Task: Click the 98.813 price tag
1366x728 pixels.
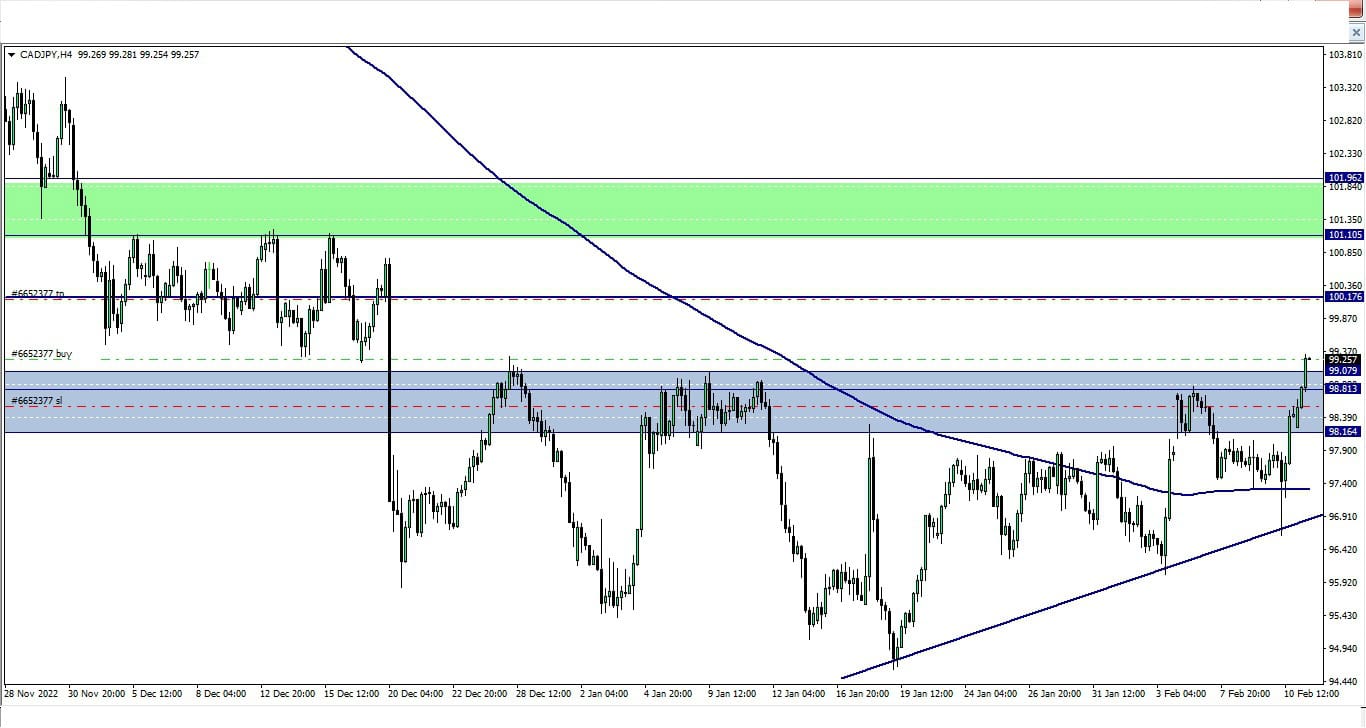Action: pos(1344,389)
